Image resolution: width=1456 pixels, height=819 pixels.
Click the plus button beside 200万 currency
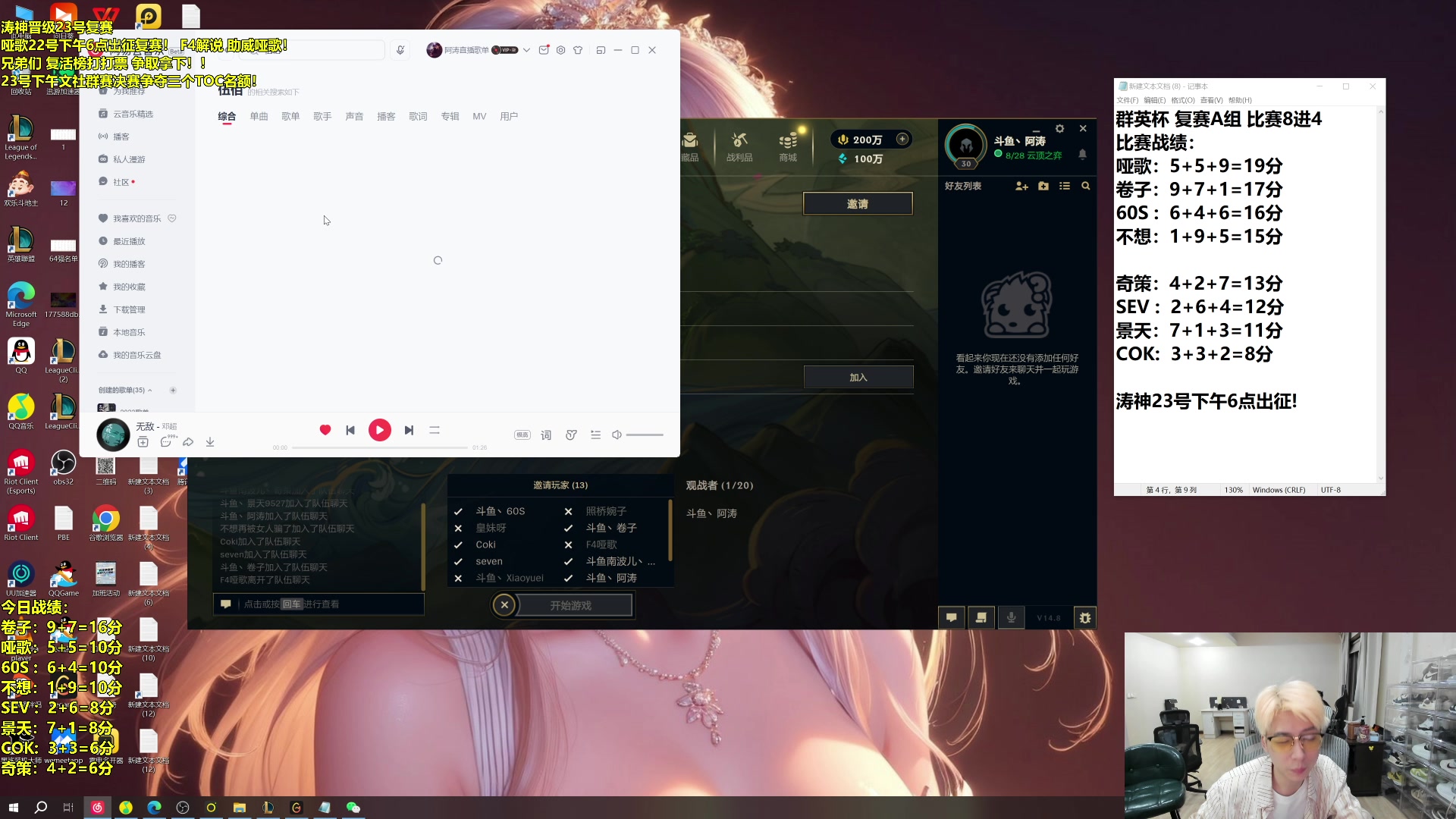point(902,139)
